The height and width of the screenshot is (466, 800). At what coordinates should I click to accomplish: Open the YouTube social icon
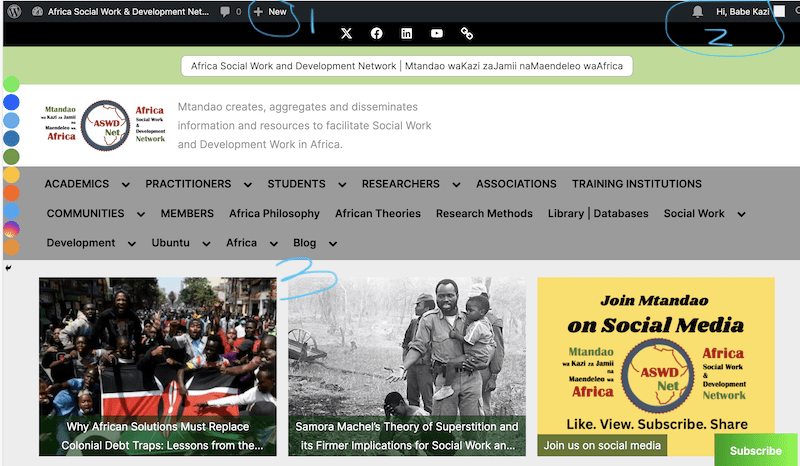[x=437, y=33]
